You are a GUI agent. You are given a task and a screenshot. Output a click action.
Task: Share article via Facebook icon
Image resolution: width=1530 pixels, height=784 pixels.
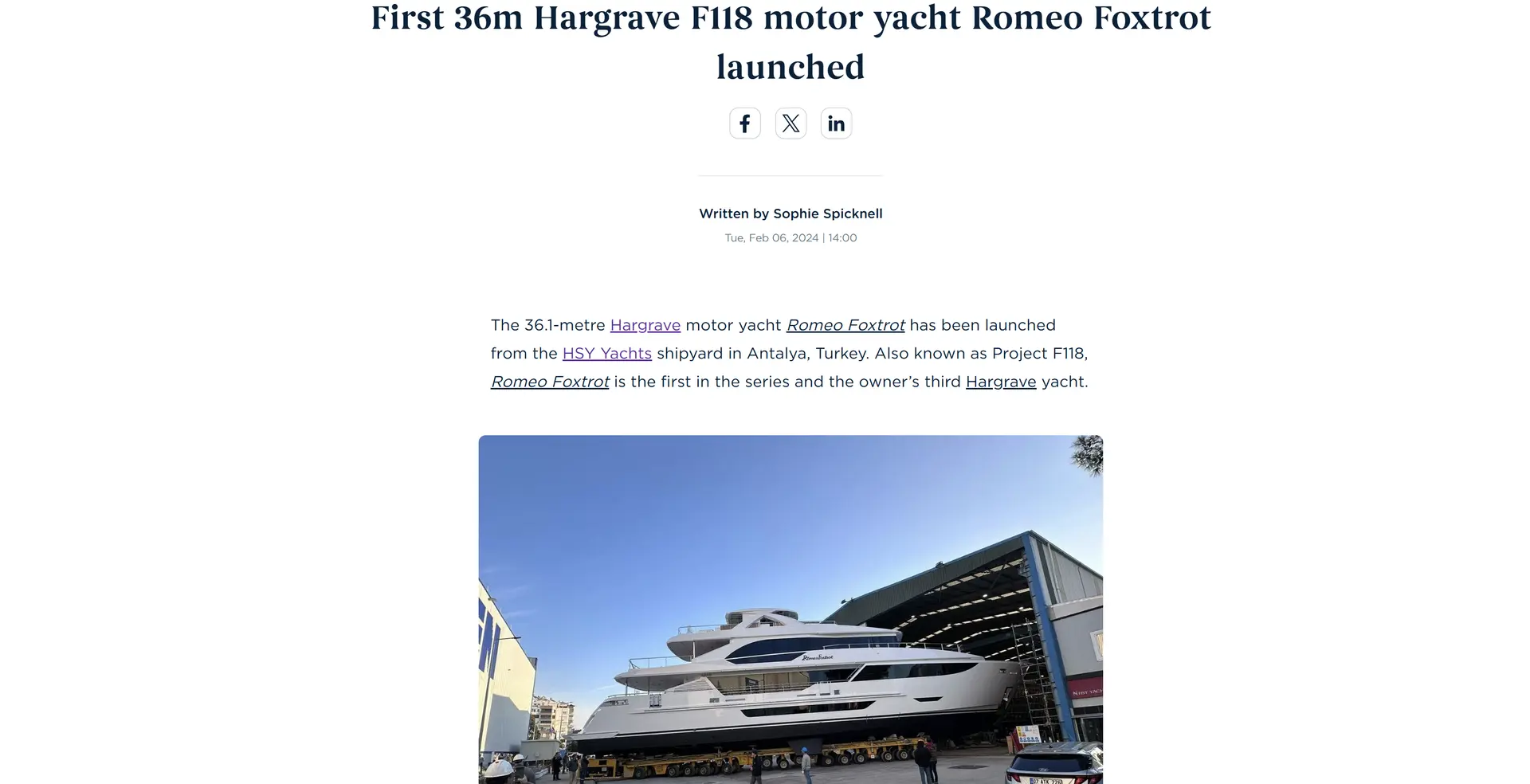[x=745, y=123]
